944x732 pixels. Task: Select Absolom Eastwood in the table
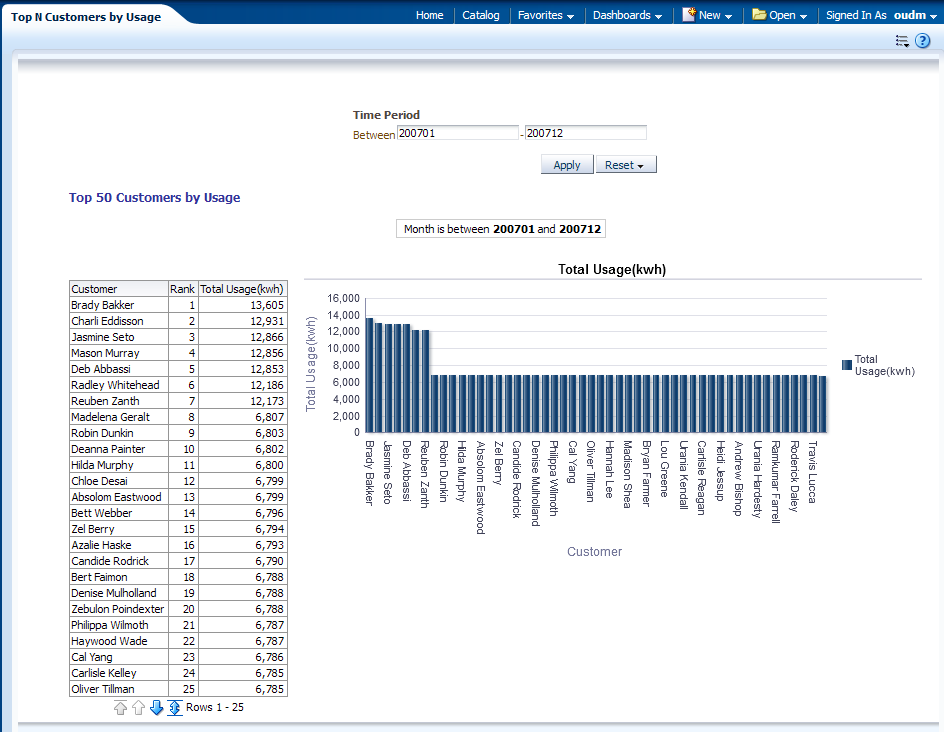116,497
